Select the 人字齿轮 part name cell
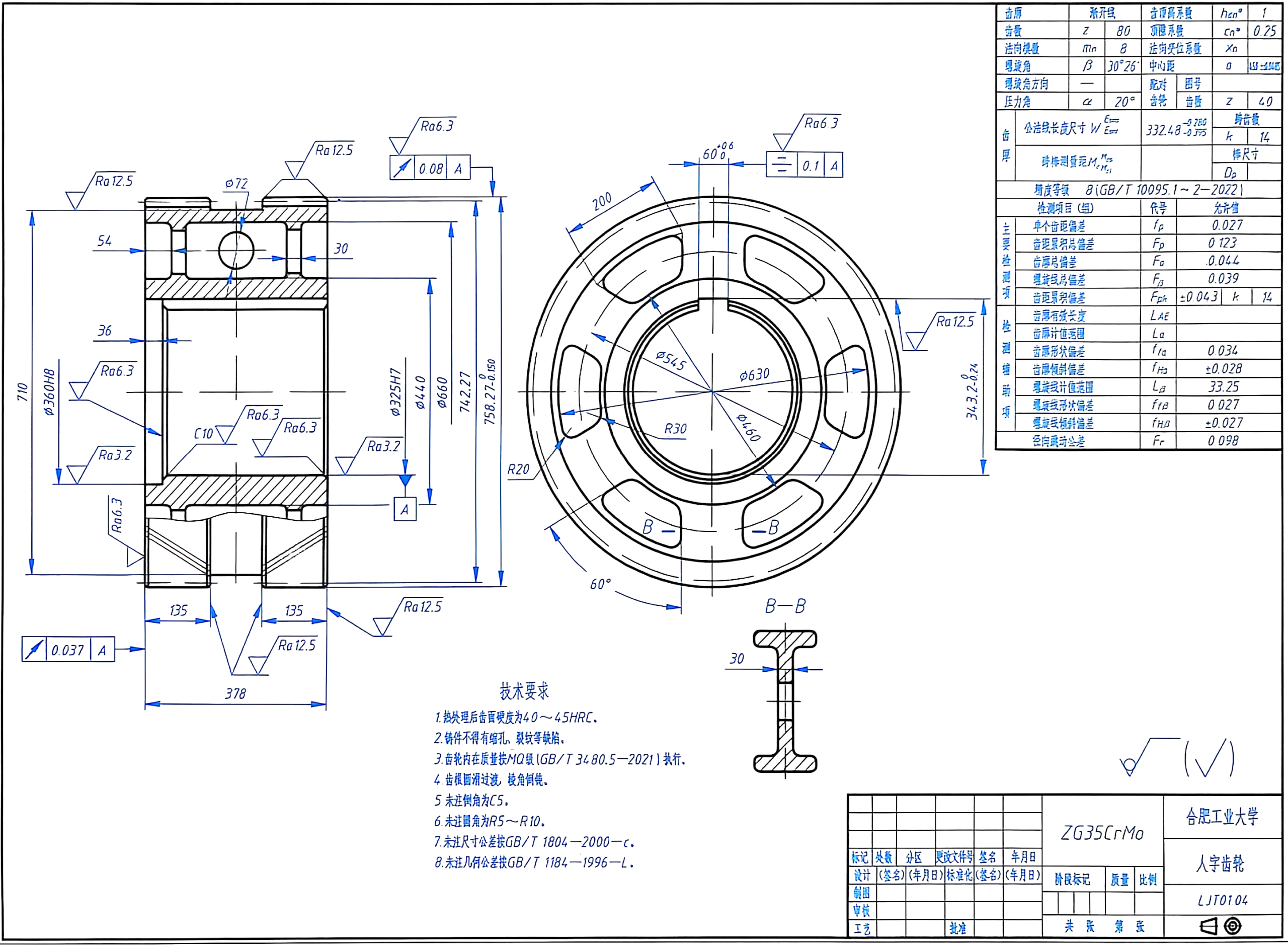The width and height of the screenshot is (1288, 948). tap(1223, 861)
